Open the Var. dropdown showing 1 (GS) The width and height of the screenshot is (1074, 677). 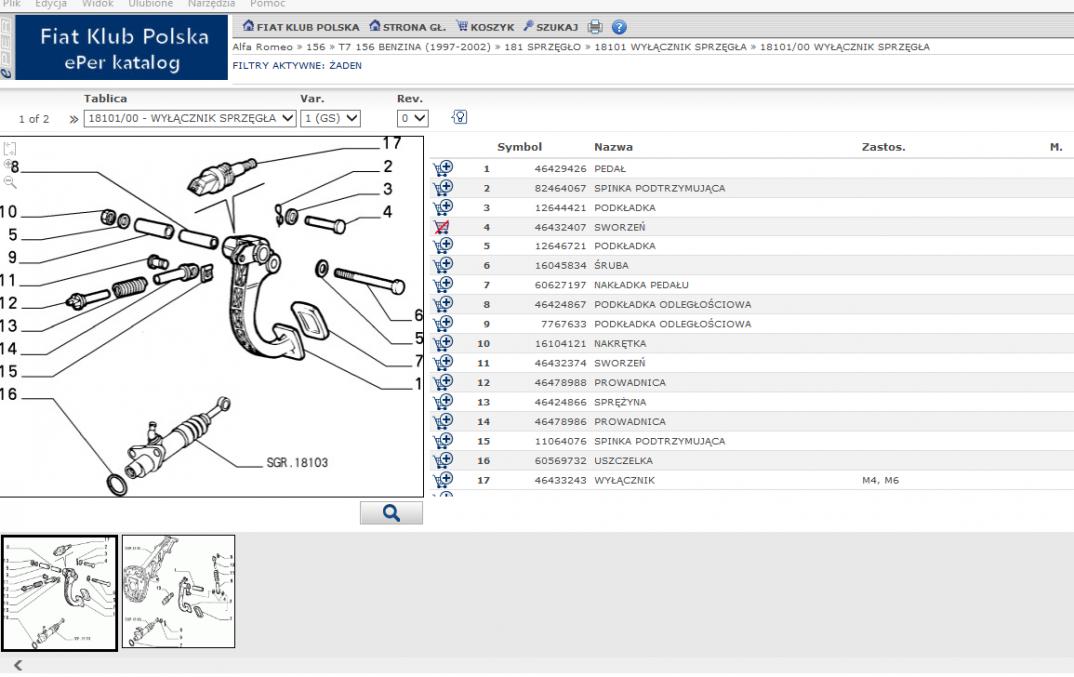pos(330,118)
